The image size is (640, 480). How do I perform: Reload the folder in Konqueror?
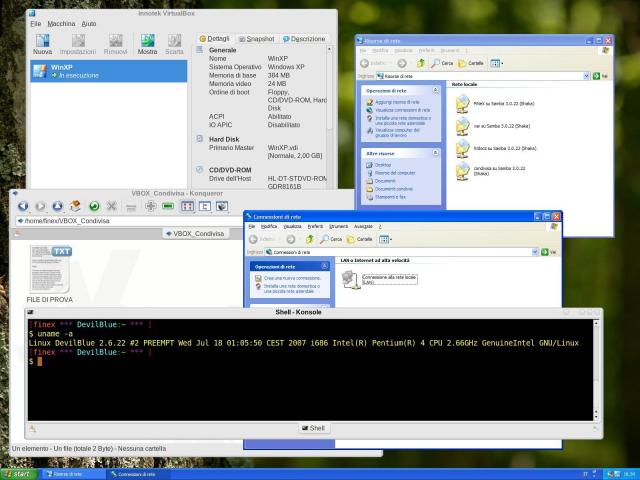point(94,206)
